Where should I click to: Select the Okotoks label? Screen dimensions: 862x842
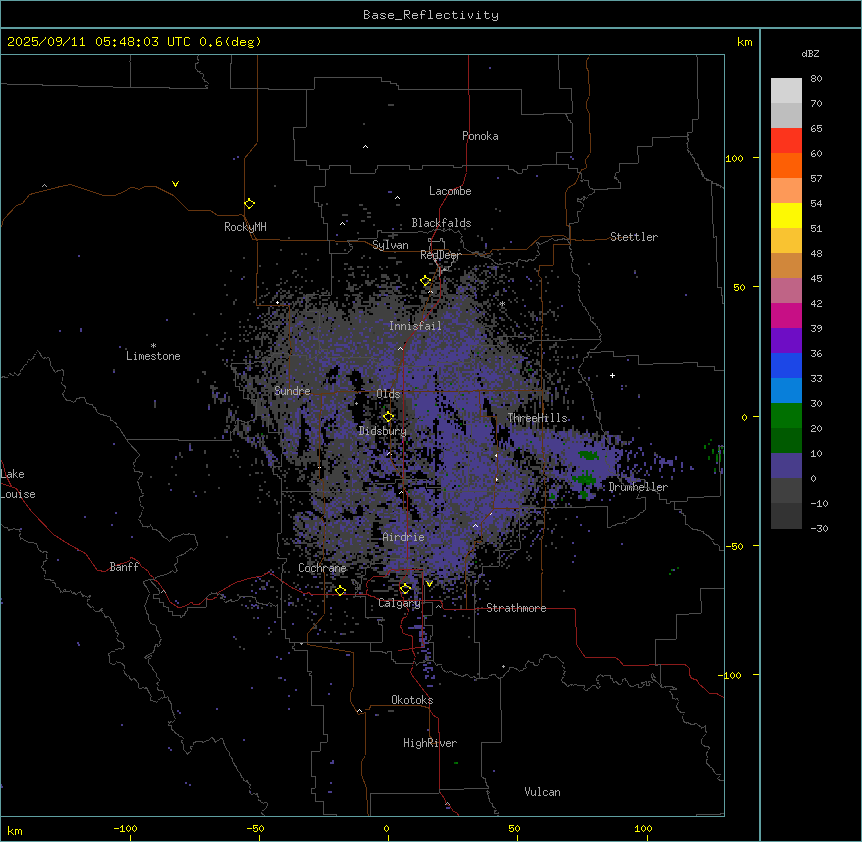point(412,700)
